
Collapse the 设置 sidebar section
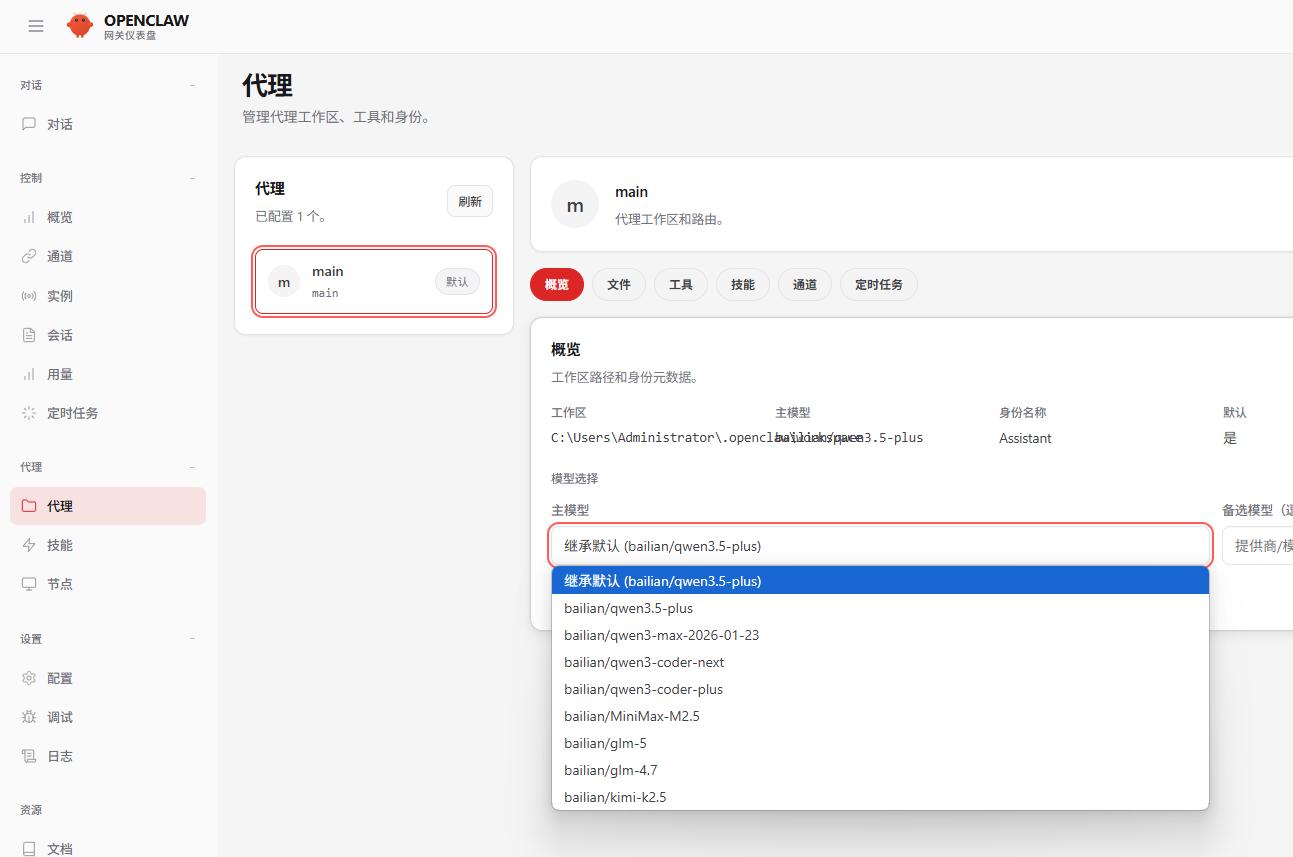pos(192,639)
